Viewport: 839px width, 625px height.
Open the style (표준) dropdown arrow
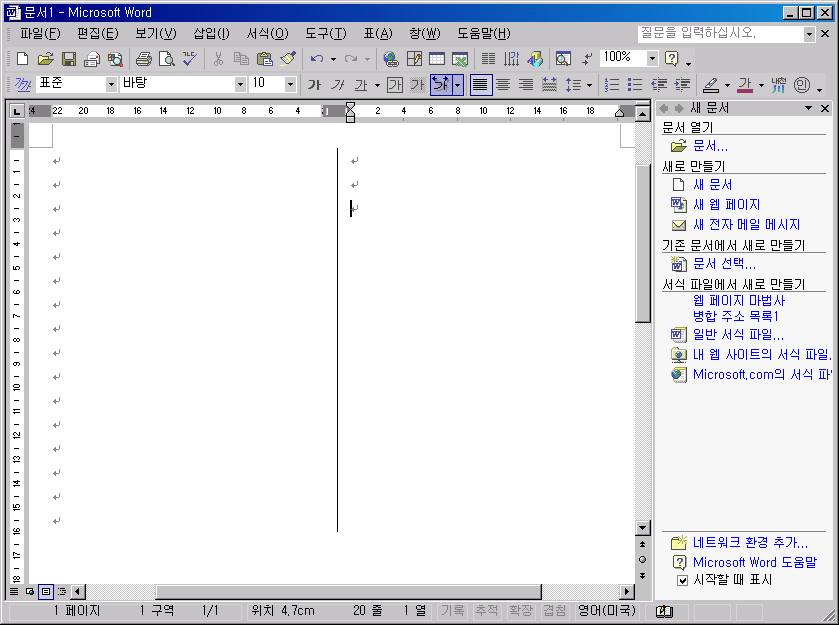(x=111, y=84)
